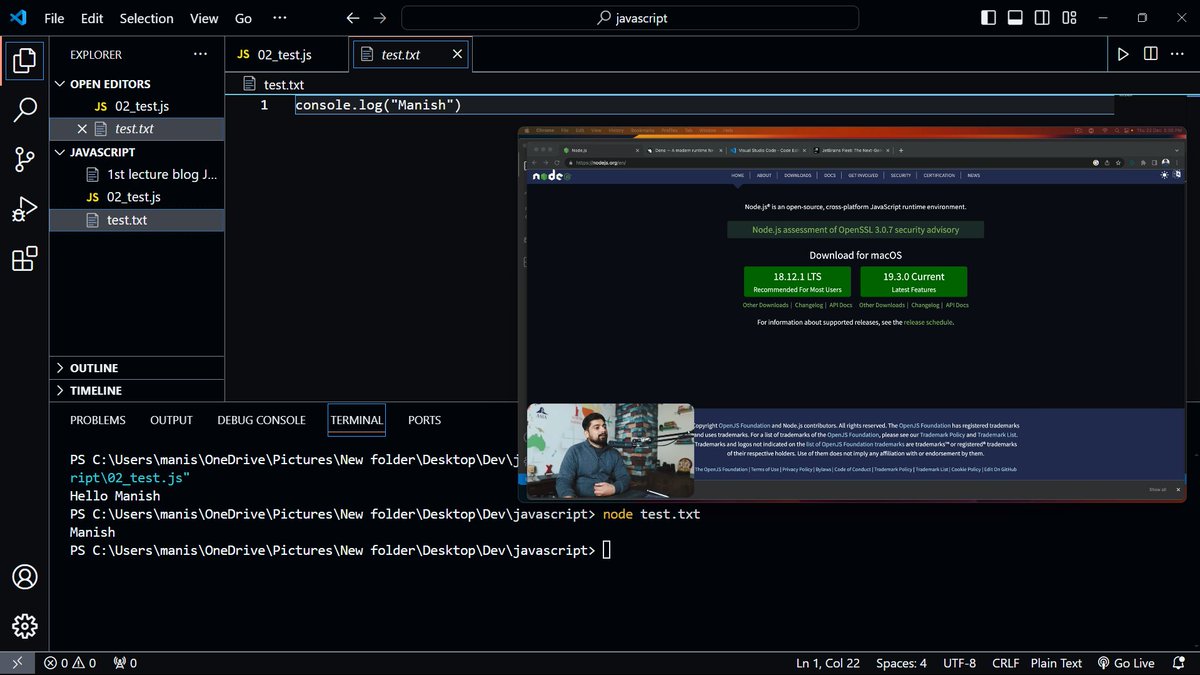The height and width of the screenshot is (675, 1200).
Task: Open the Source Control view
Action: [25, 160]
